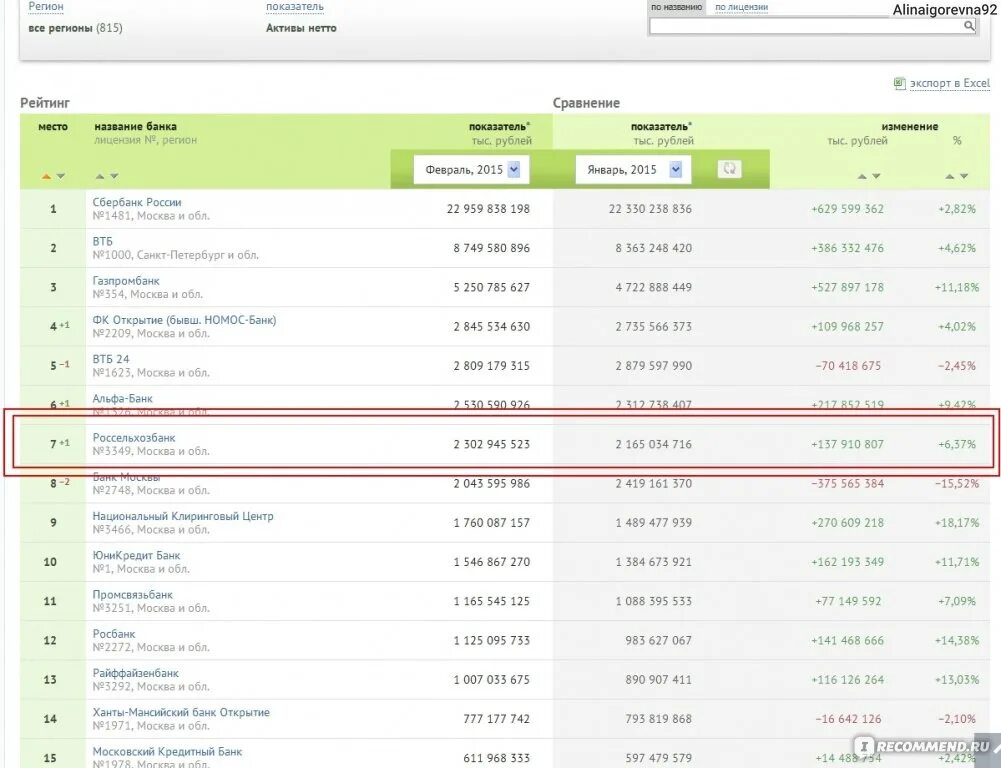Click license text №1481, Москва и обл.
The image size is (1001, 768).
[x=151, y=216]
